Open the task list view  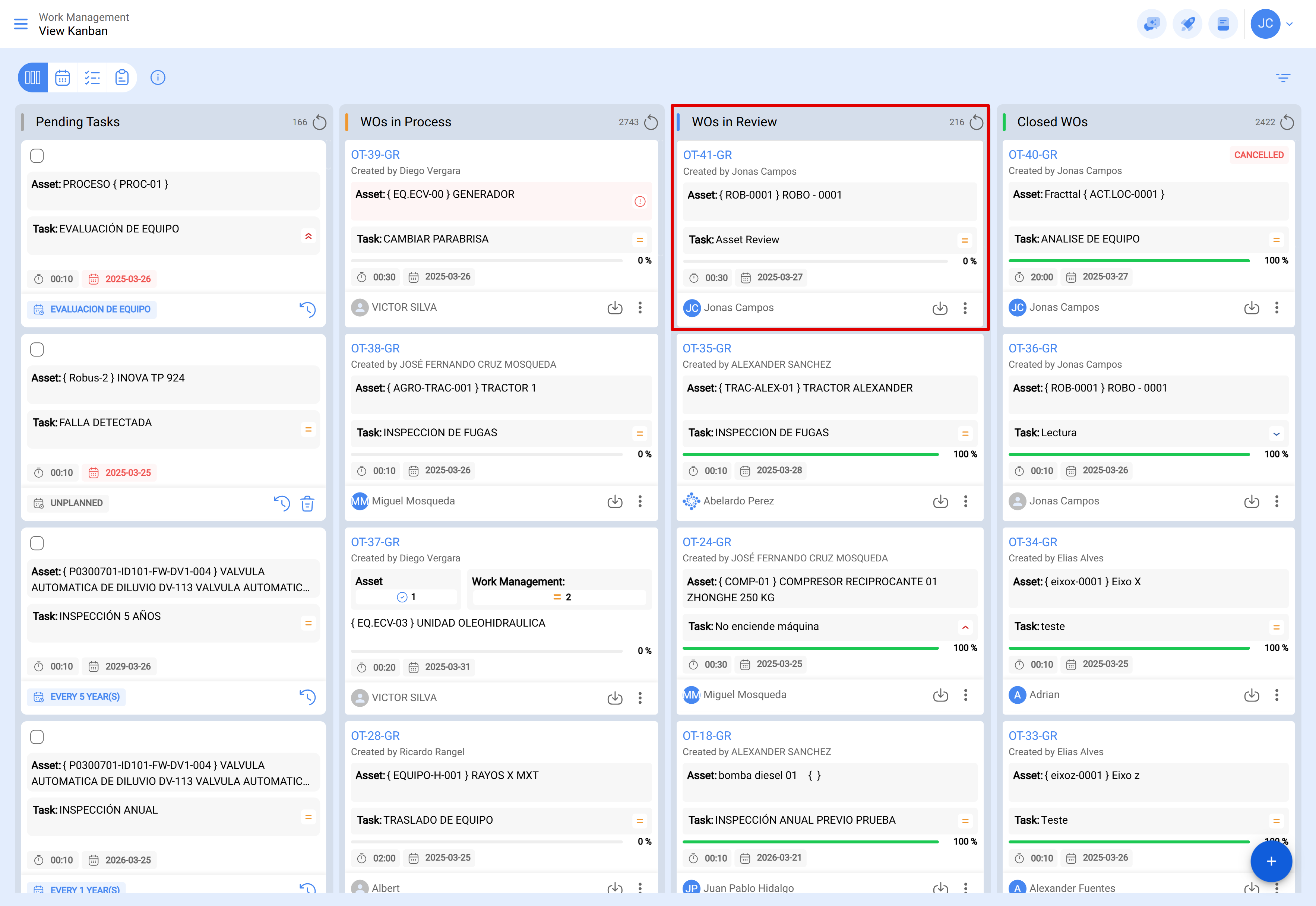92,77
